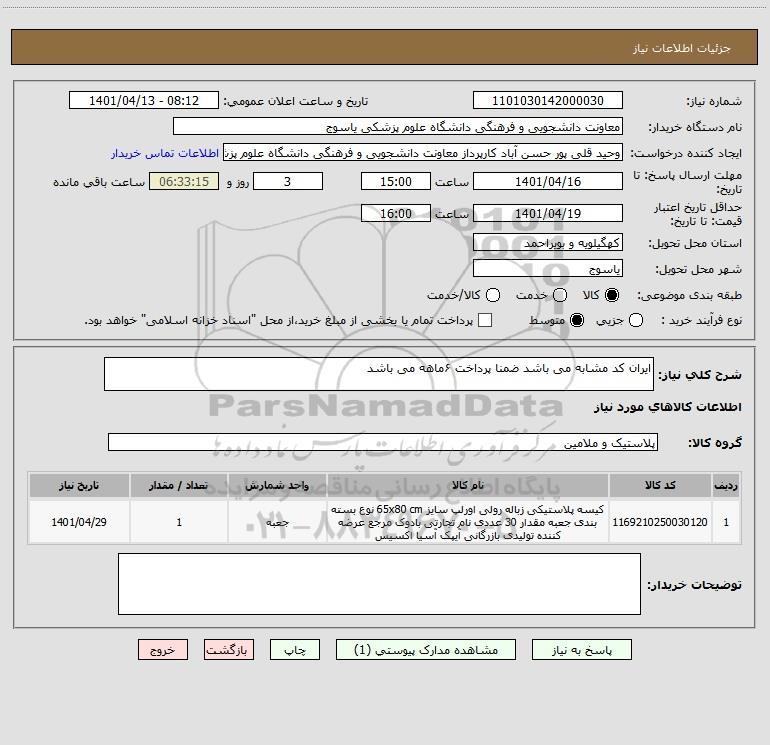The width and height of the screenshot is (770, 745).
Task: Choose the متوسط purchase process option
Action: pyautogui.click(x=577, y=320)
